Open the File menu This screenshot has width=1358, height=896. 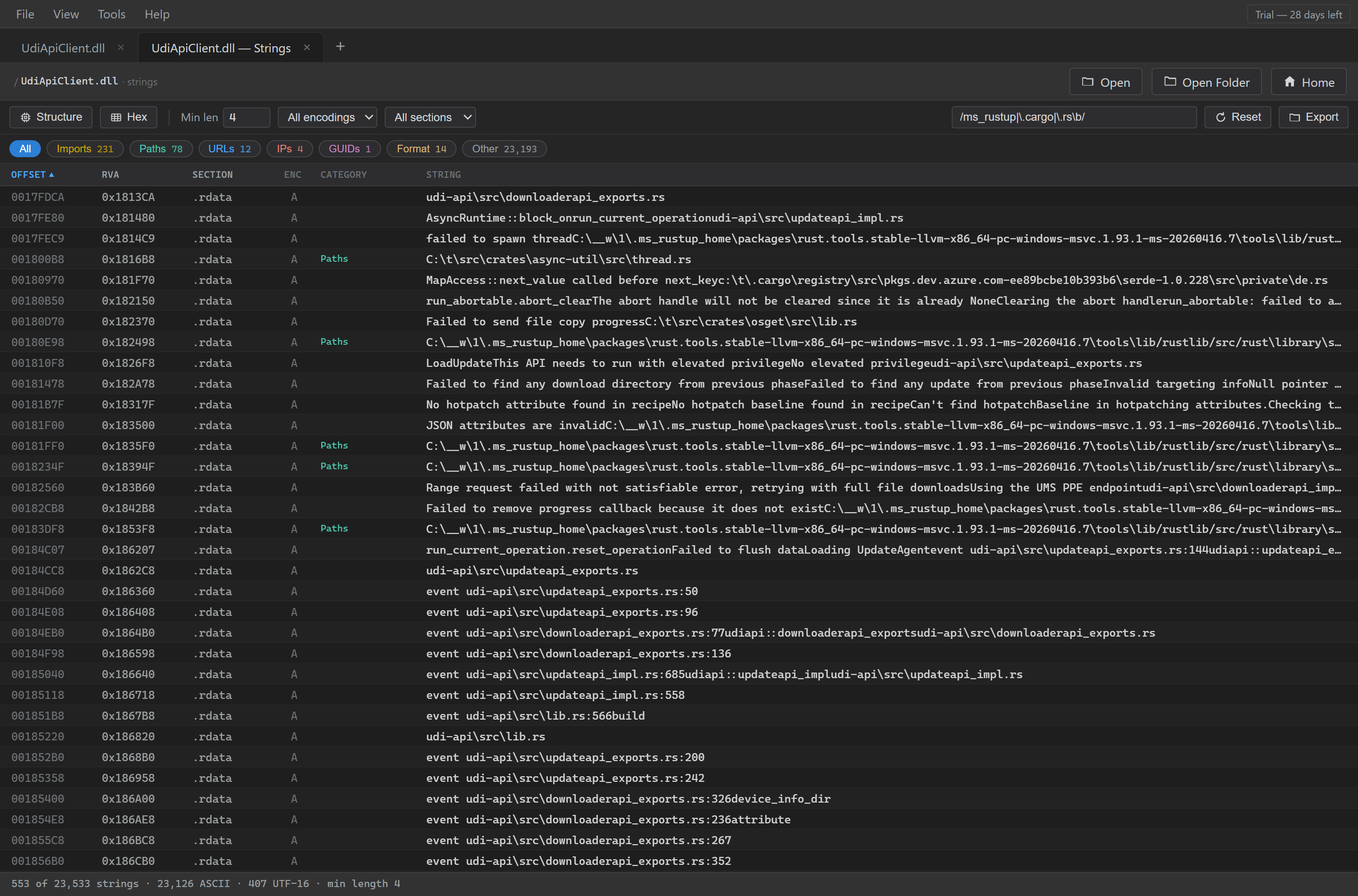tap(25, 14)
